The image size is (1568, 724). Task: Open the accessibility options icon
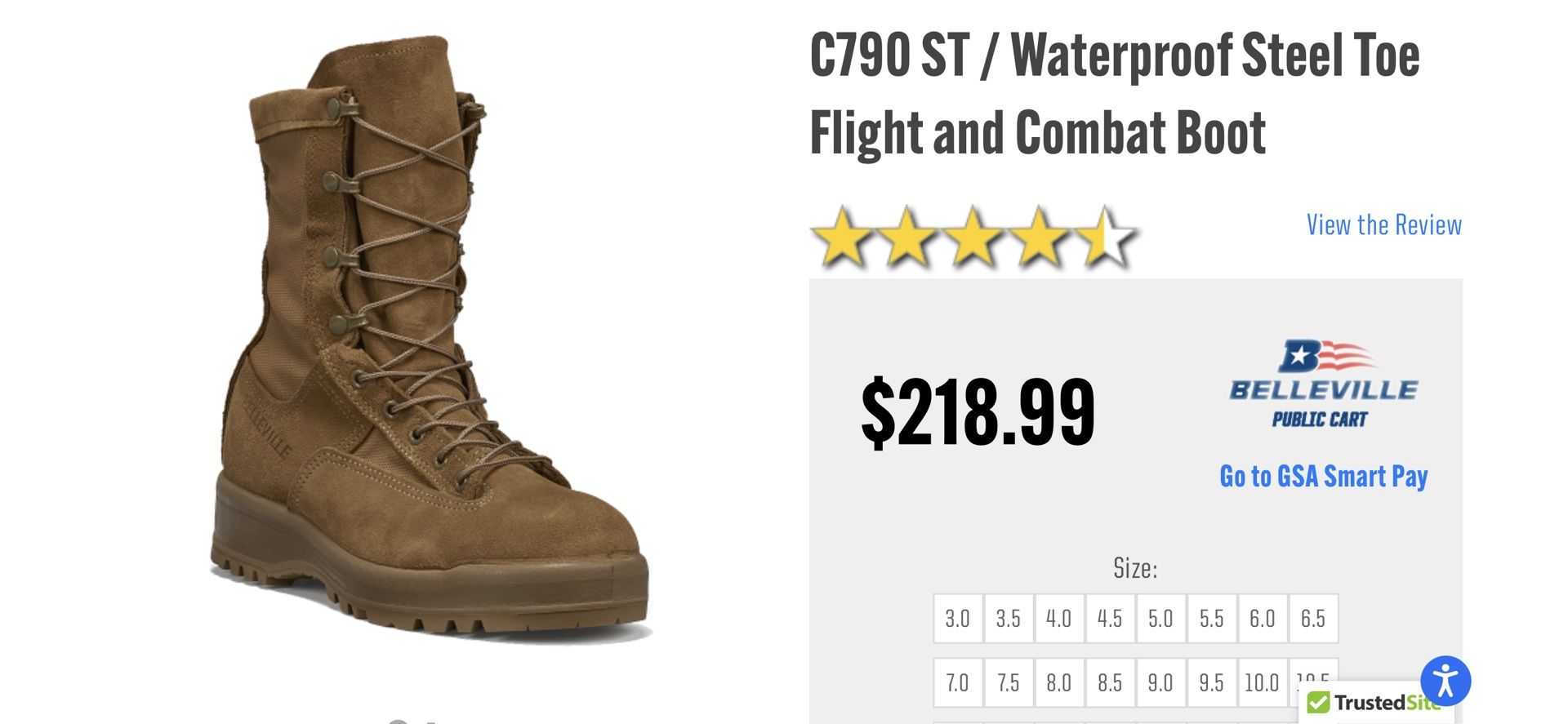tap(1445, 681)
